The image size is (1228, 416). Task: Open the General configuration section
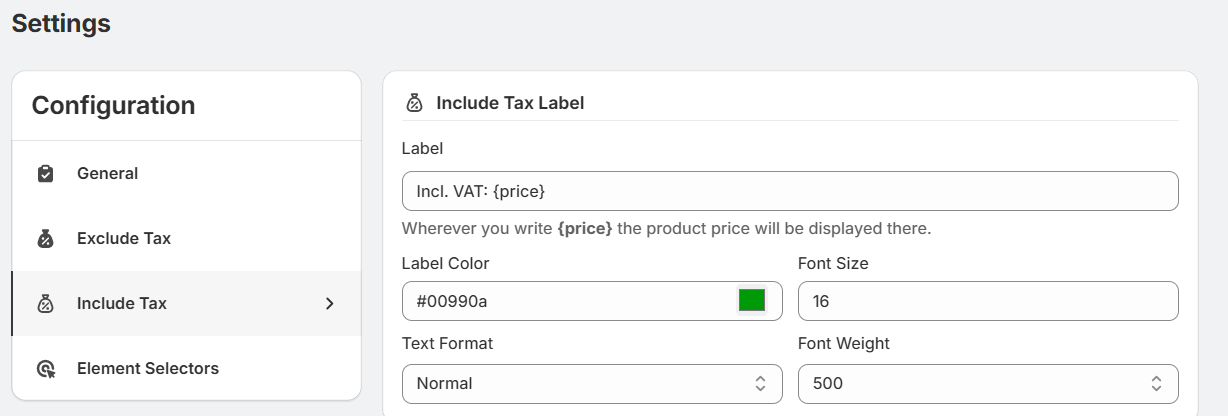(x=108, y=174)
